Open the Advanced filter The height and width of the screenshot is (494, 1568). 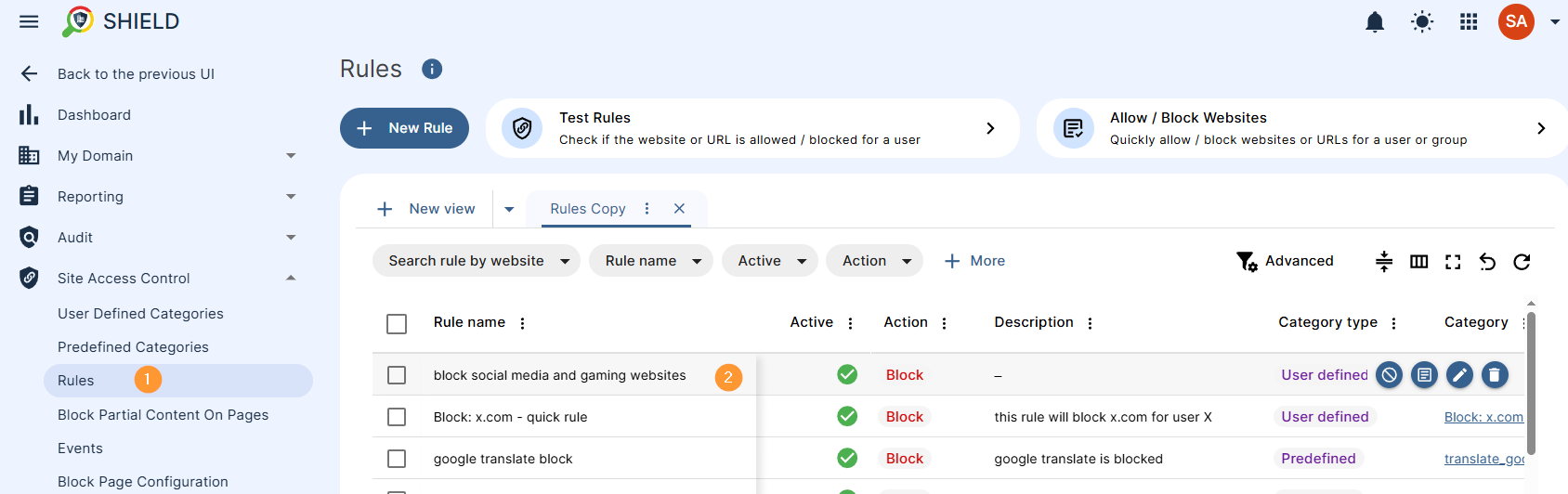point(1285,261)
